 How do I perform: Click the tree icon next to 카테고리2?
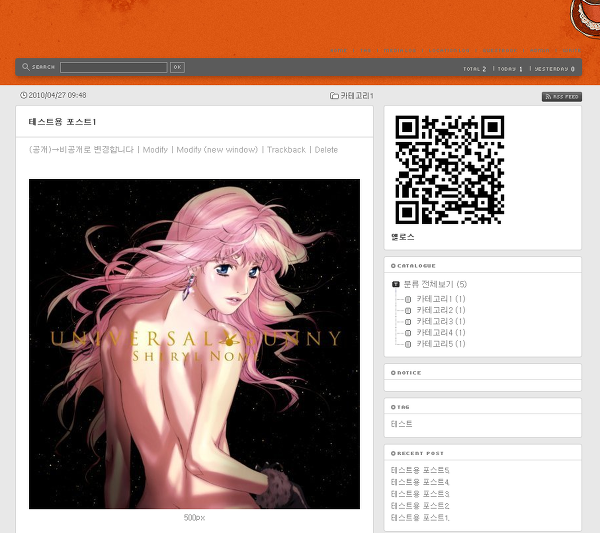pyautogui.click(x=408, y=311)
